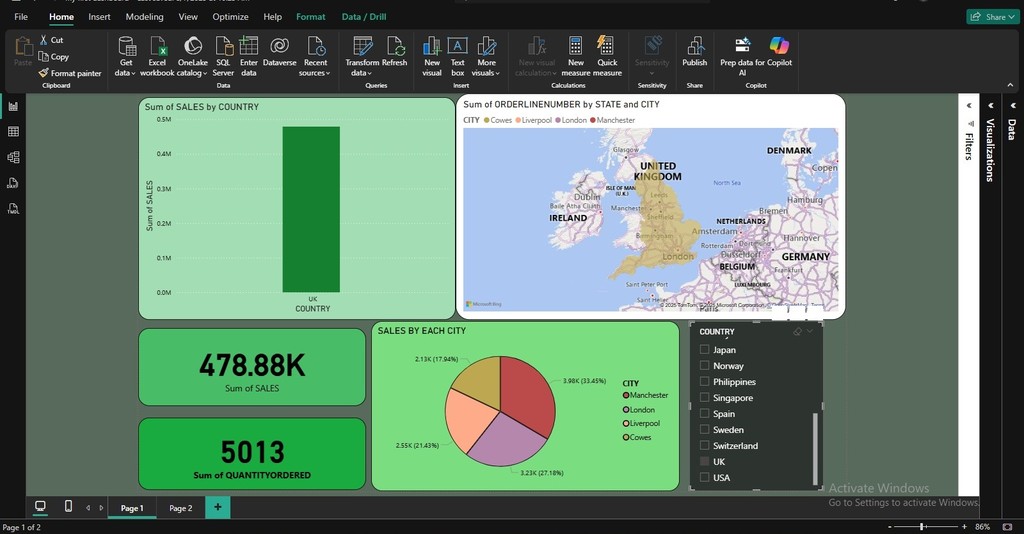The image size is (1024, 534).
Task: Open the Copilot icon in ribbon
Action: tap(779, 46)
